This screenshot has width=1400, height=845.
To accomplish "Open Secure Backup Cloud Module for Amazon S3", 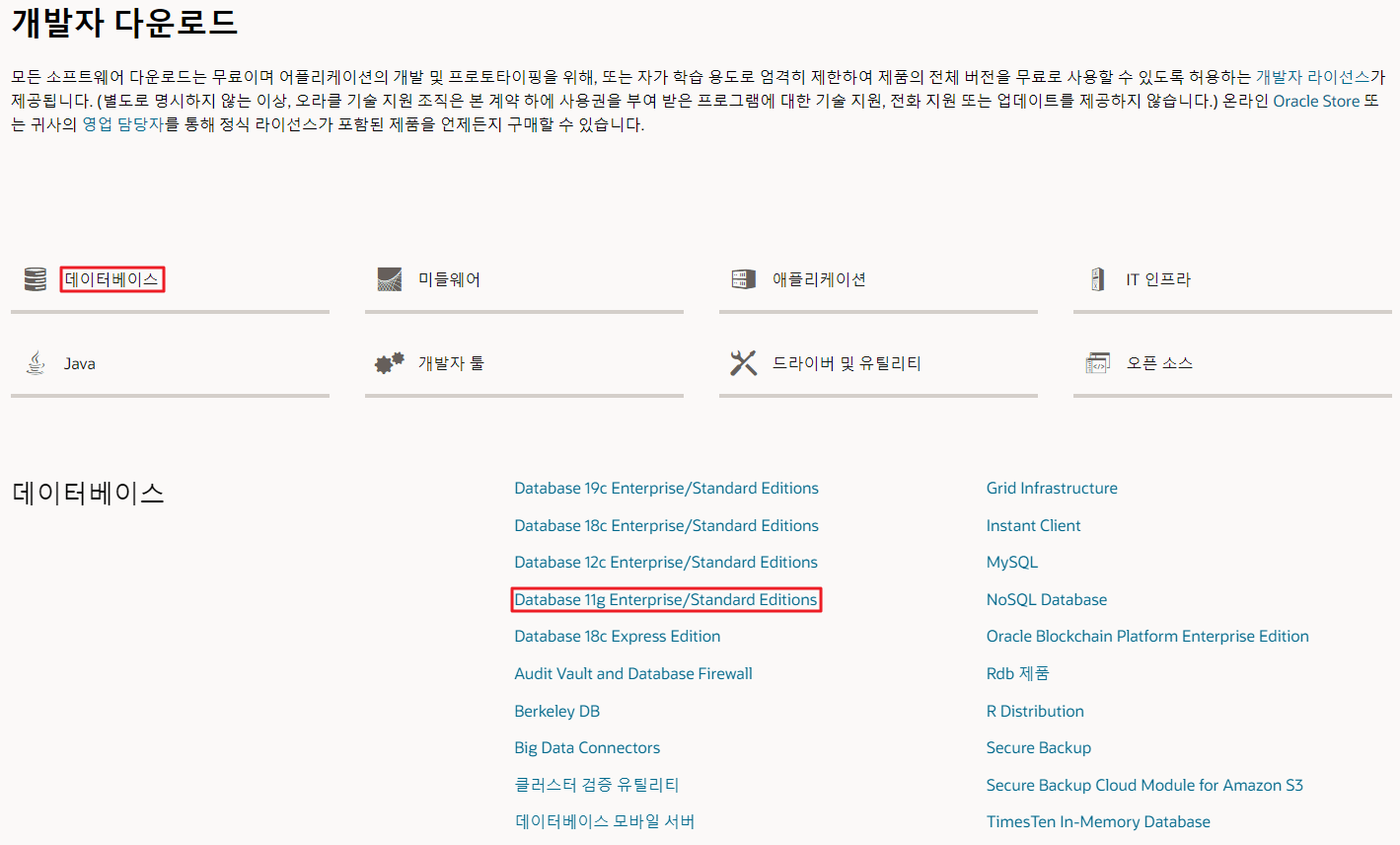I will click(1144, 786).
